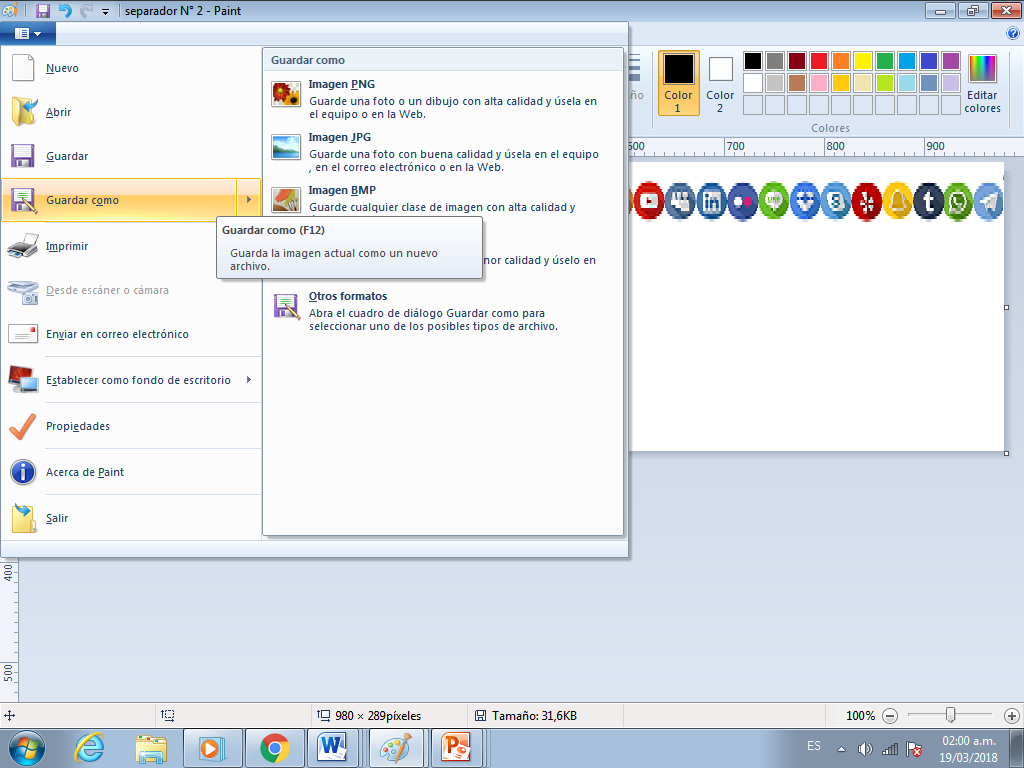Click the PNG flower thumbnail icon
The width and height of the screenshot is (1024, 768).
[286, 94]
